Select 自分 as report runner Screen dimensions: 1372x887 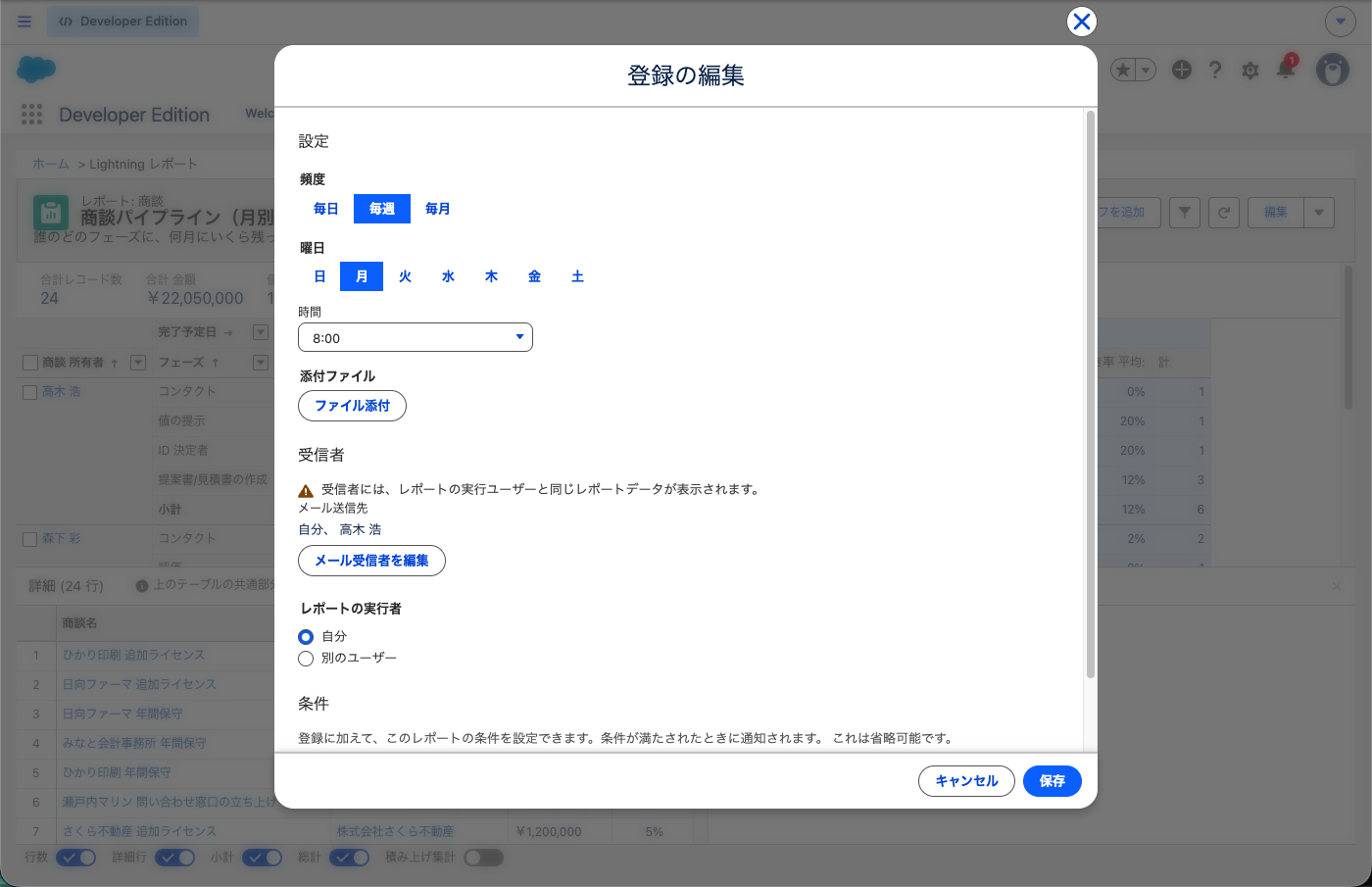(x=306, y=637)
